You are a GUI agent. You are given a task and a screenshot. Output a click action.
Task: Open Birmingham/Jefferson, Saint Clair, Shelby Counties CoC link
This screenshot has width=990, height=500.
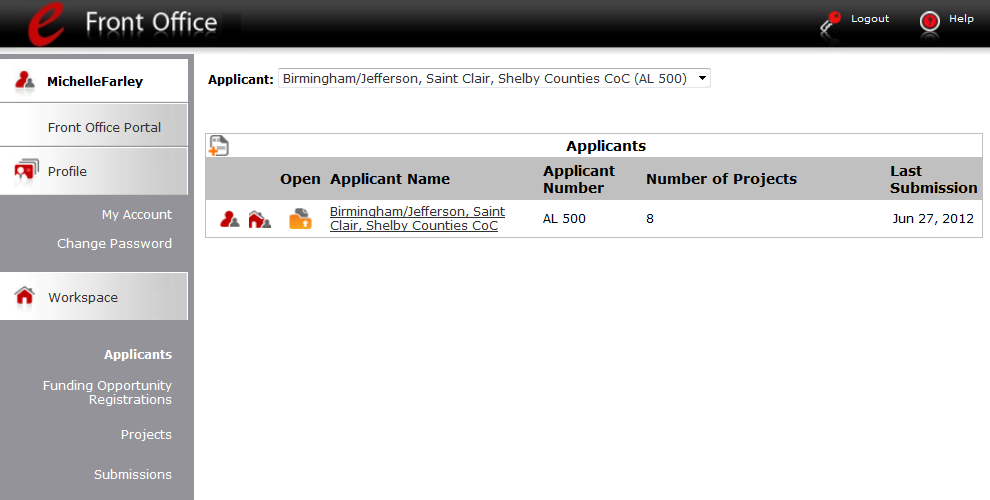[x=417, y=218]
